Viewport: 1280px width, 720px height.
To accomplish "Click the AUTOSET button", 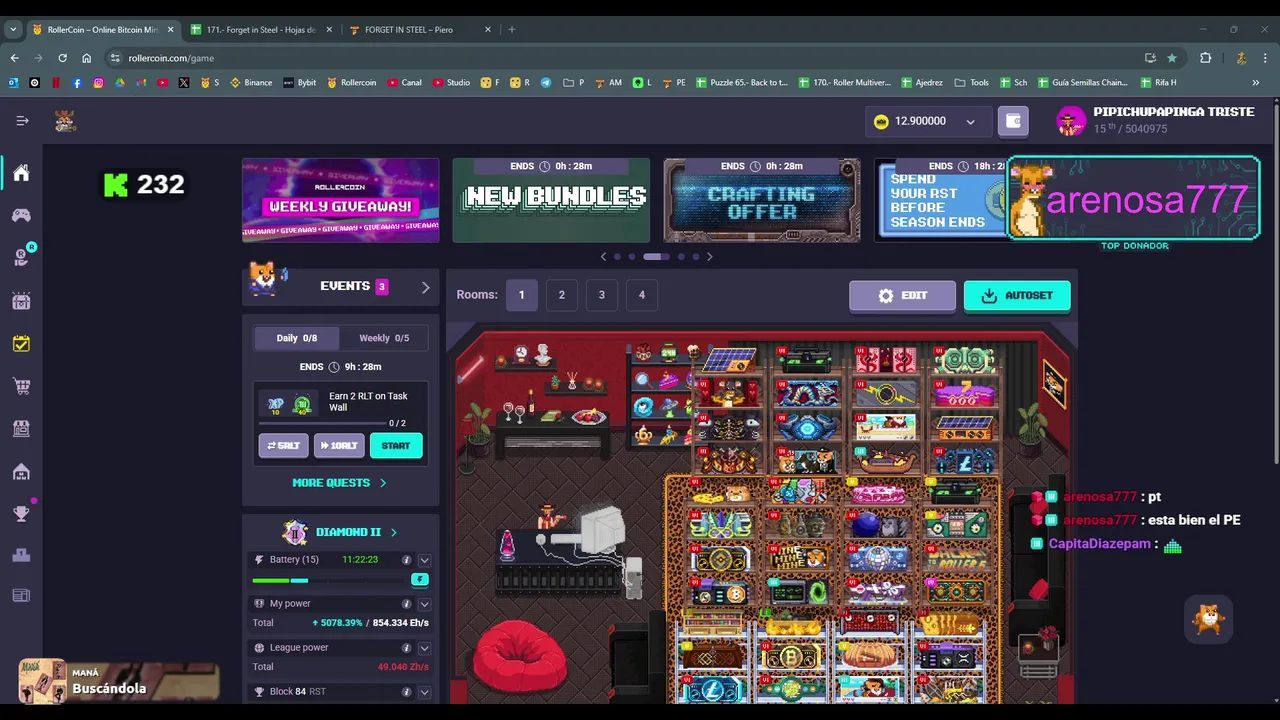I will [1017, 295].
